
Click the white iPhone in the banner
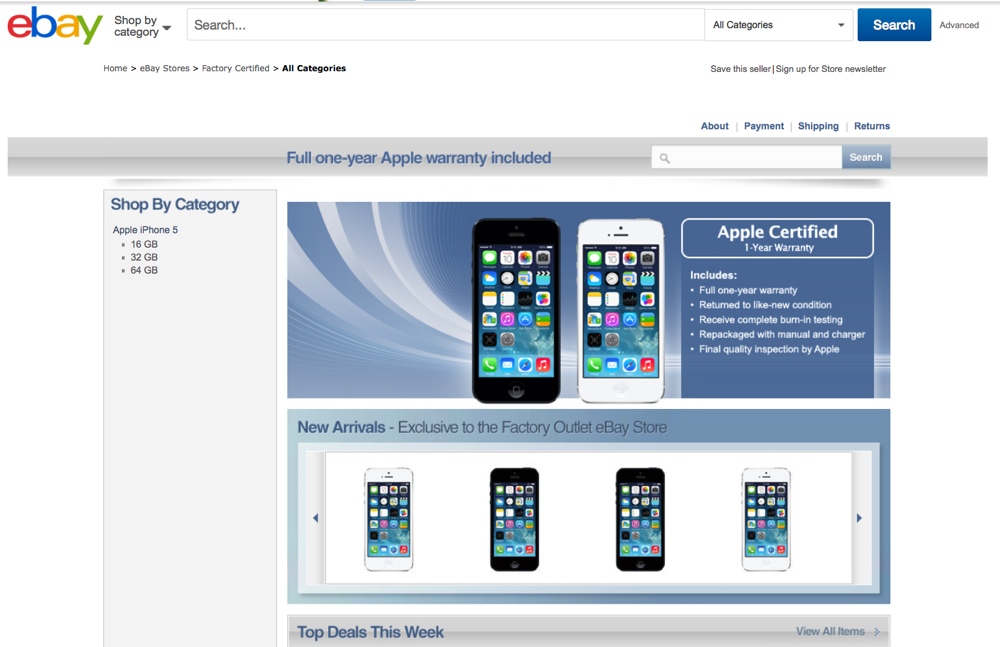tap(621, 311)
